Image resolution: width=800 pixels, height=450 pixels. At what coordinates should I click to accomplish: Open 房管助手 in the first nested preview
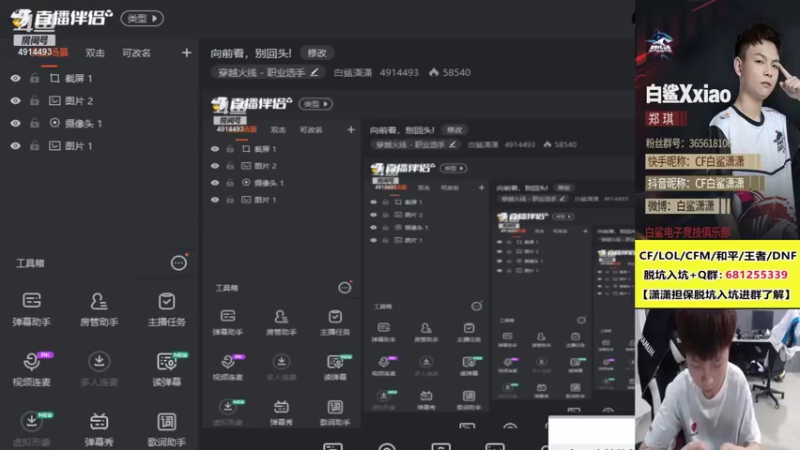(281, 322)
